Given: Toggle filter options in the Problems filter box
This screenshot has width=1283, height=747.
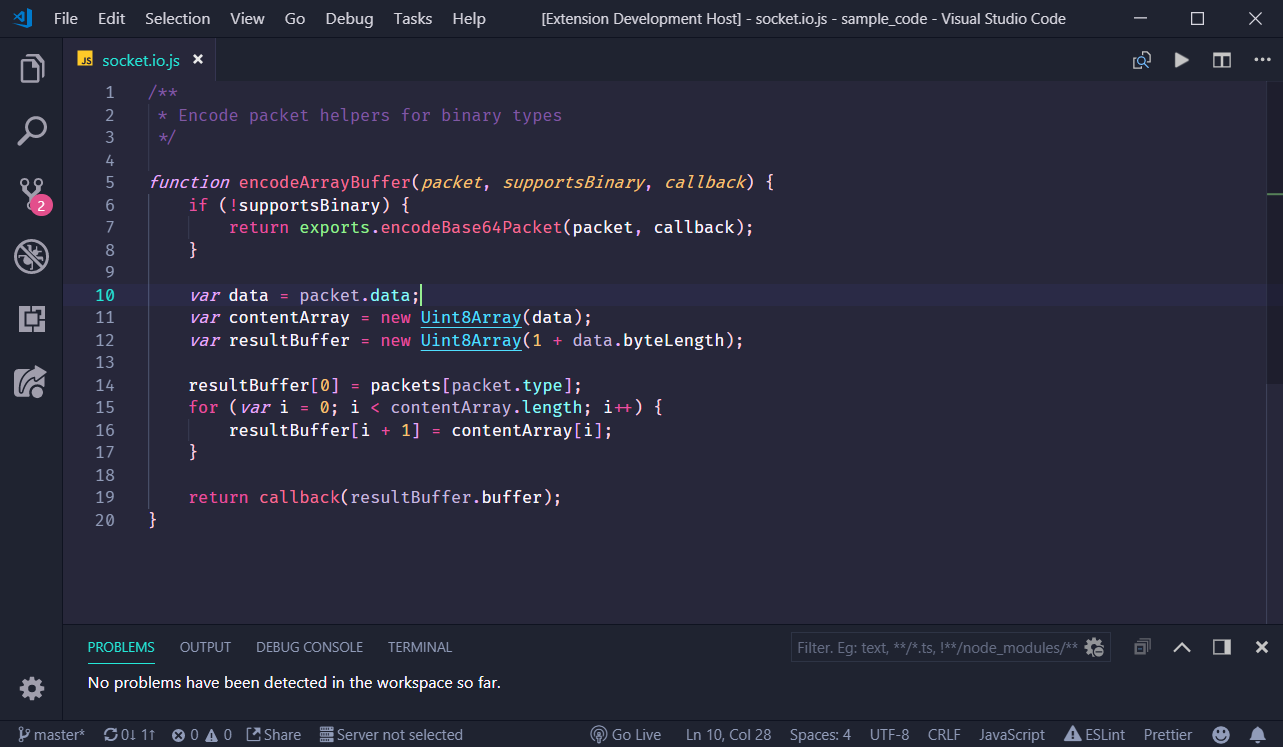Looking at the screenshot, I should tap(1094, 647).
